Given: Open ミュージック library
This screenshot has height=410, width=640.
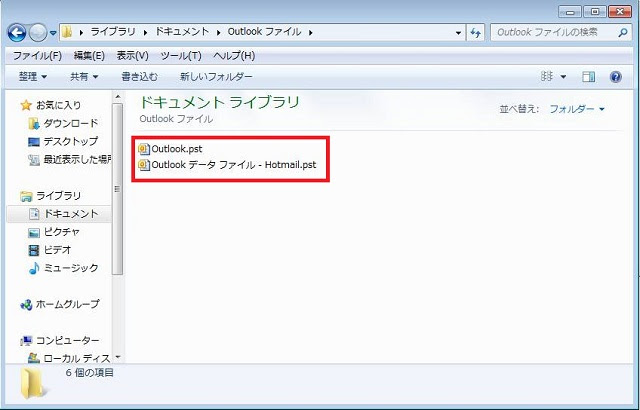Looking at the screenshot, I should (71, 268).
